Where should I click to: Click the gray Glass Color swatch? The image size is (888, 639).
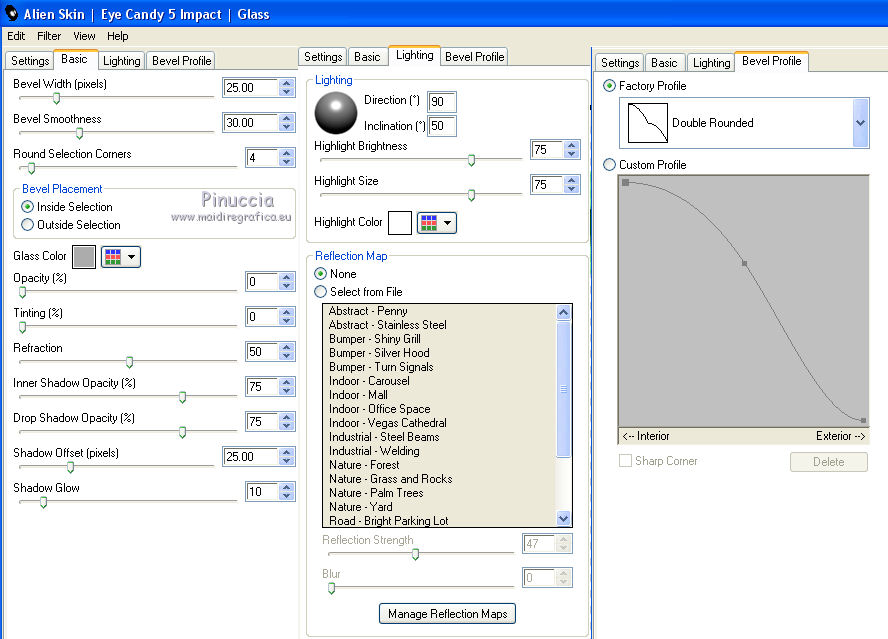tap(84, 257)
